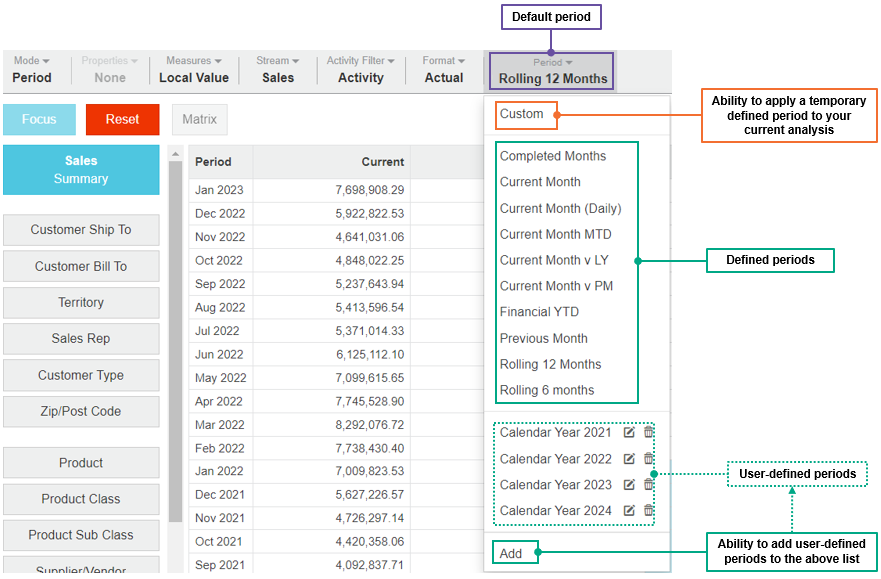
Task: Select Current Month MTD period
Action: (x=555, y=234)
